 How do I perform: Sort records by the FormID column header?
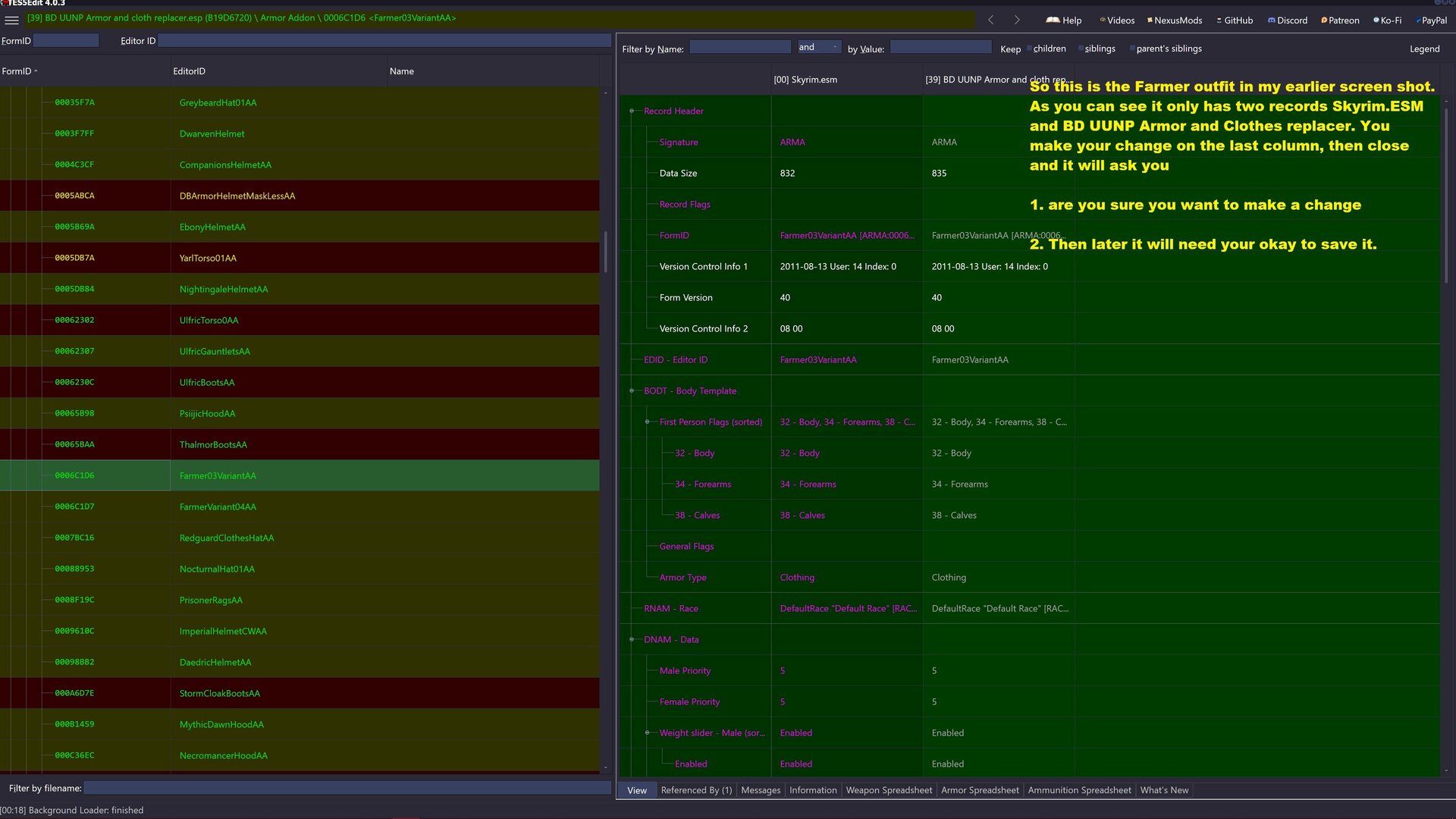tap(85, 71)
